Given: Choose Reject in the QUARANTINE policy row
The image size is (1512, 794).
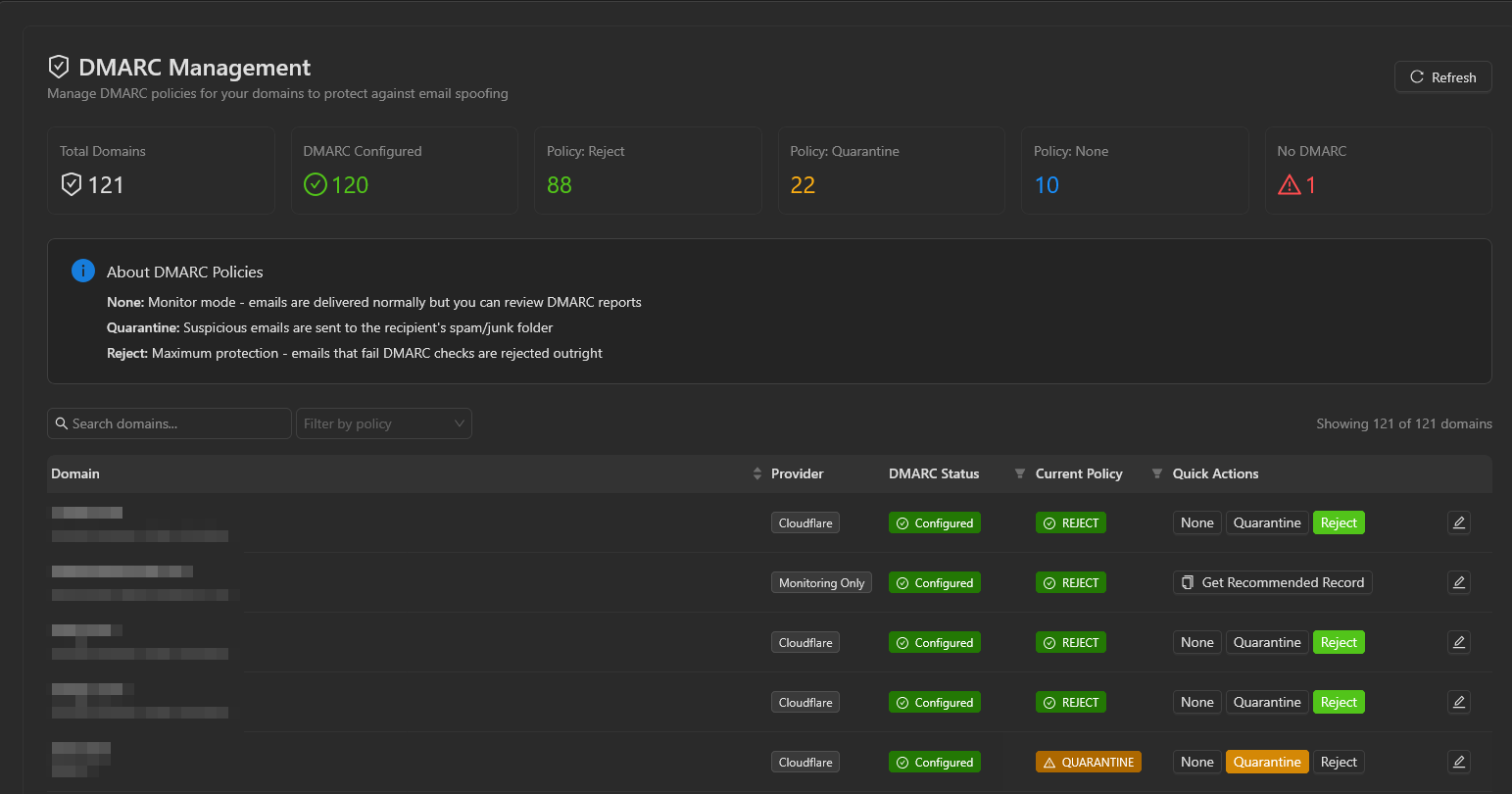Looking at the screenshot, I should [1339, 762].
